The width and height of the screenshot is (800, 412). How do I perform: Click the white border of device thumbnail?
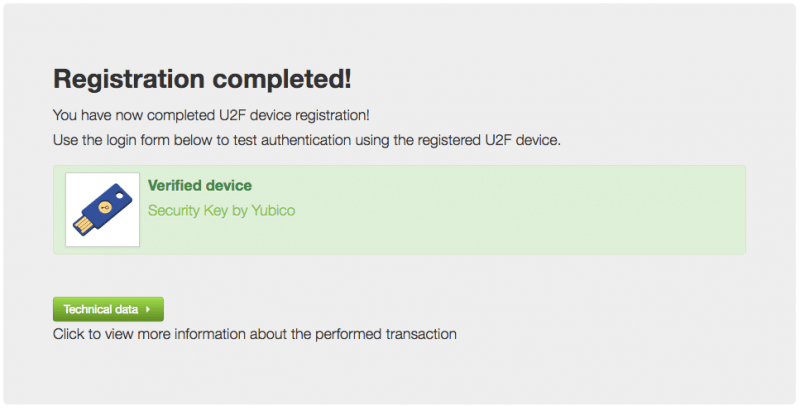click(69, 241)
